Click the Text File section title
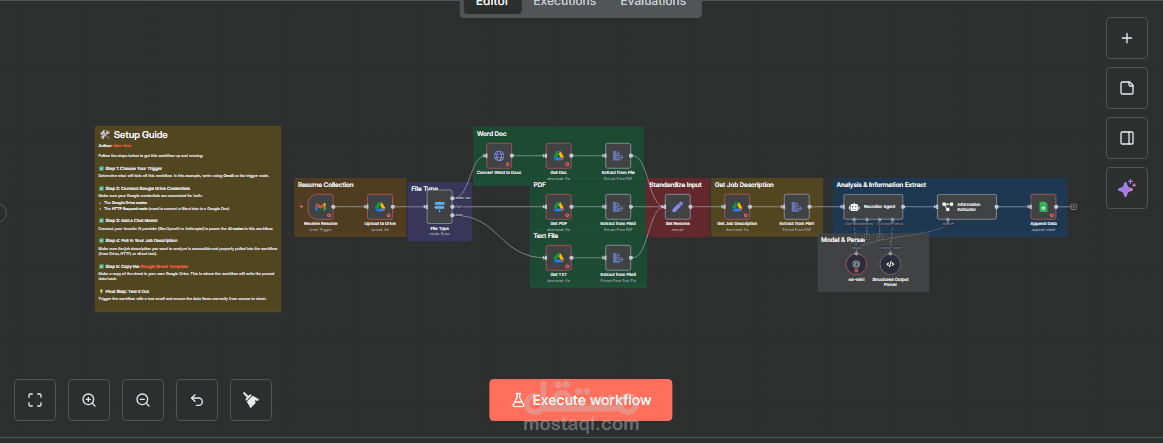Viewport: 1163px width, 443px height. pyautogui.click(x=546, y=235)
